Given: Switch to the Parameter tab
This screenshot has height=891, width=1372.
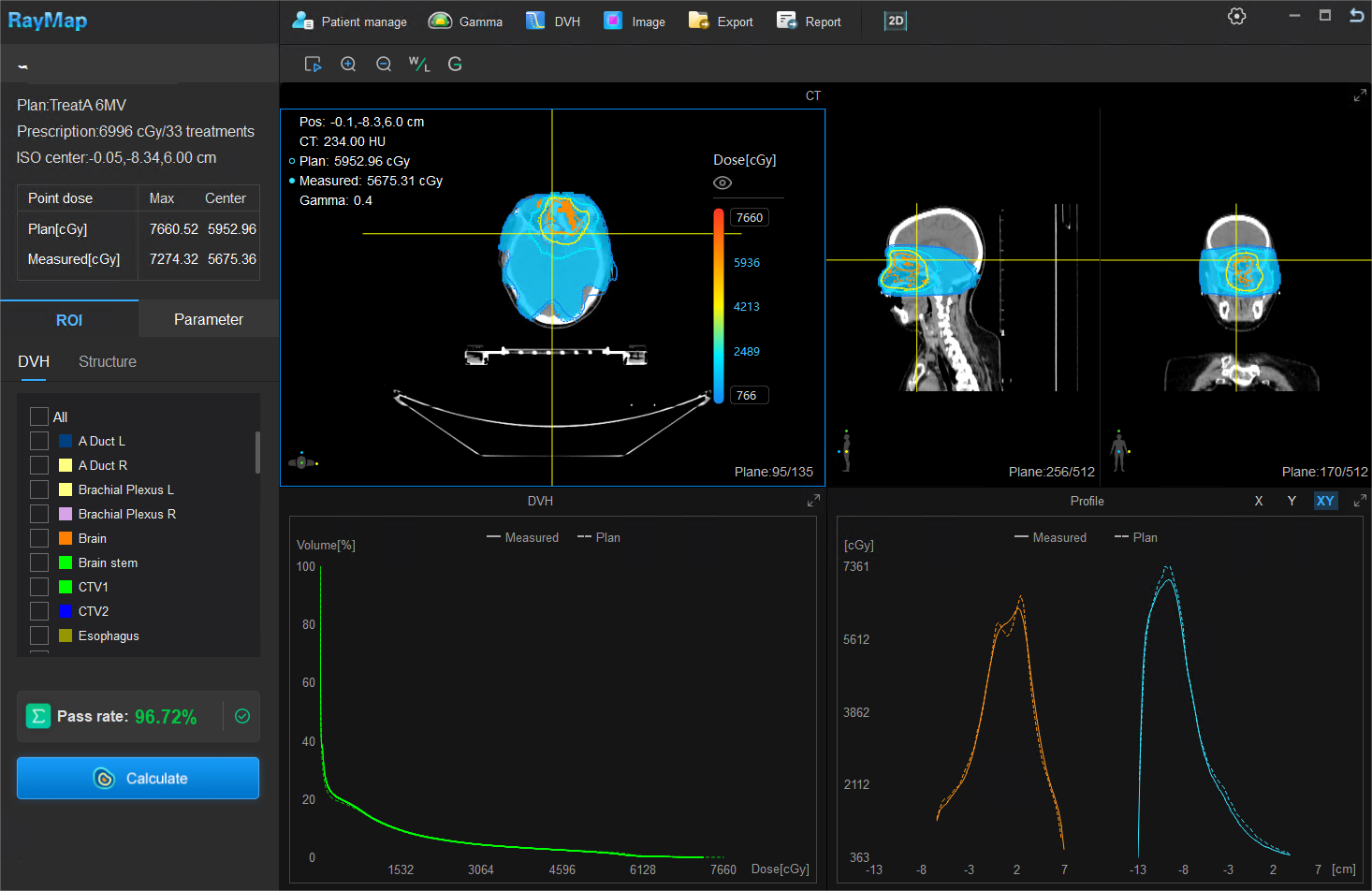Looking at the screenshot, I should 208,319.
